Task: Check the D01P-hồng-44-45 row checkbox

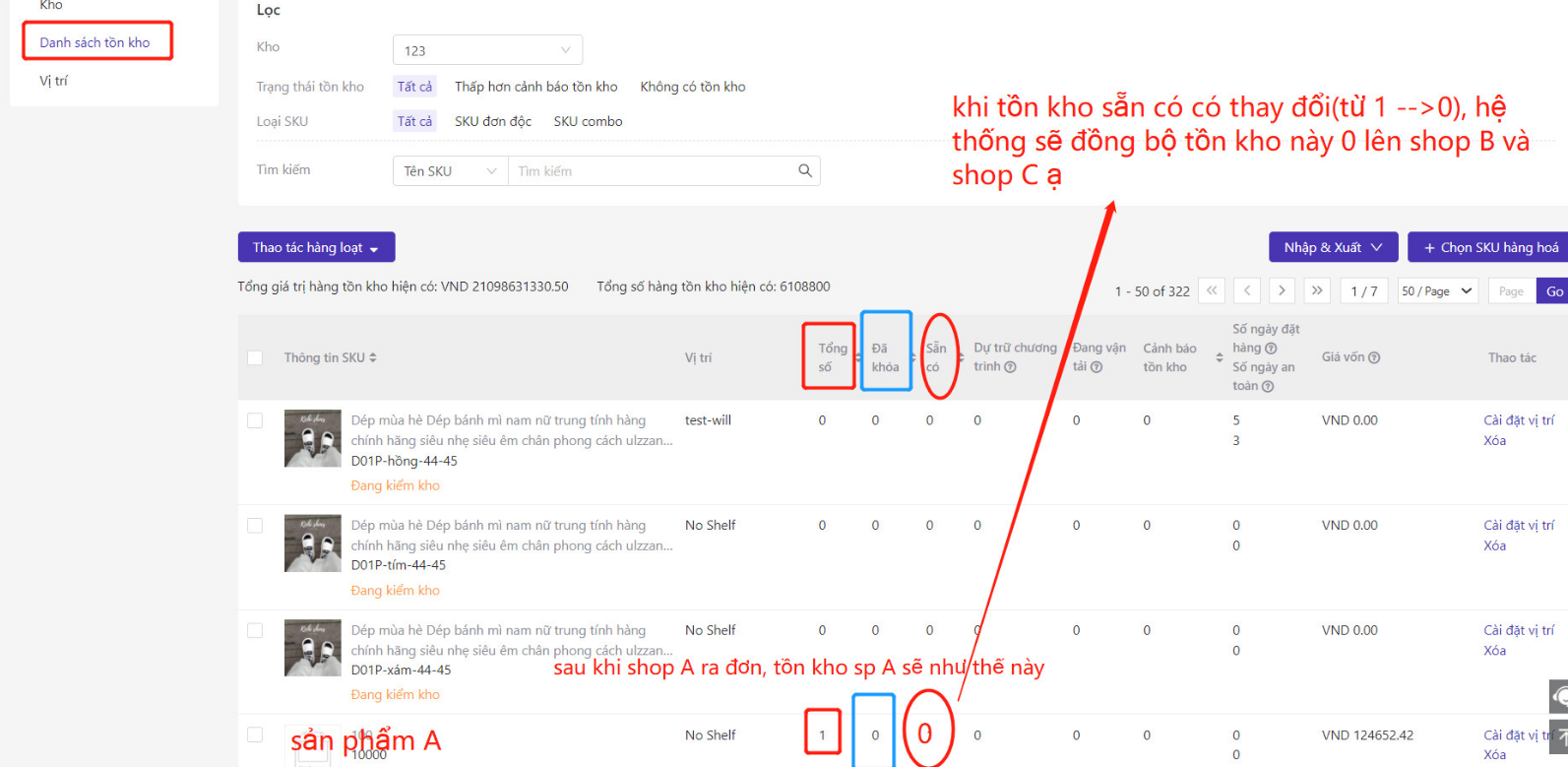Action: point(255,420)
